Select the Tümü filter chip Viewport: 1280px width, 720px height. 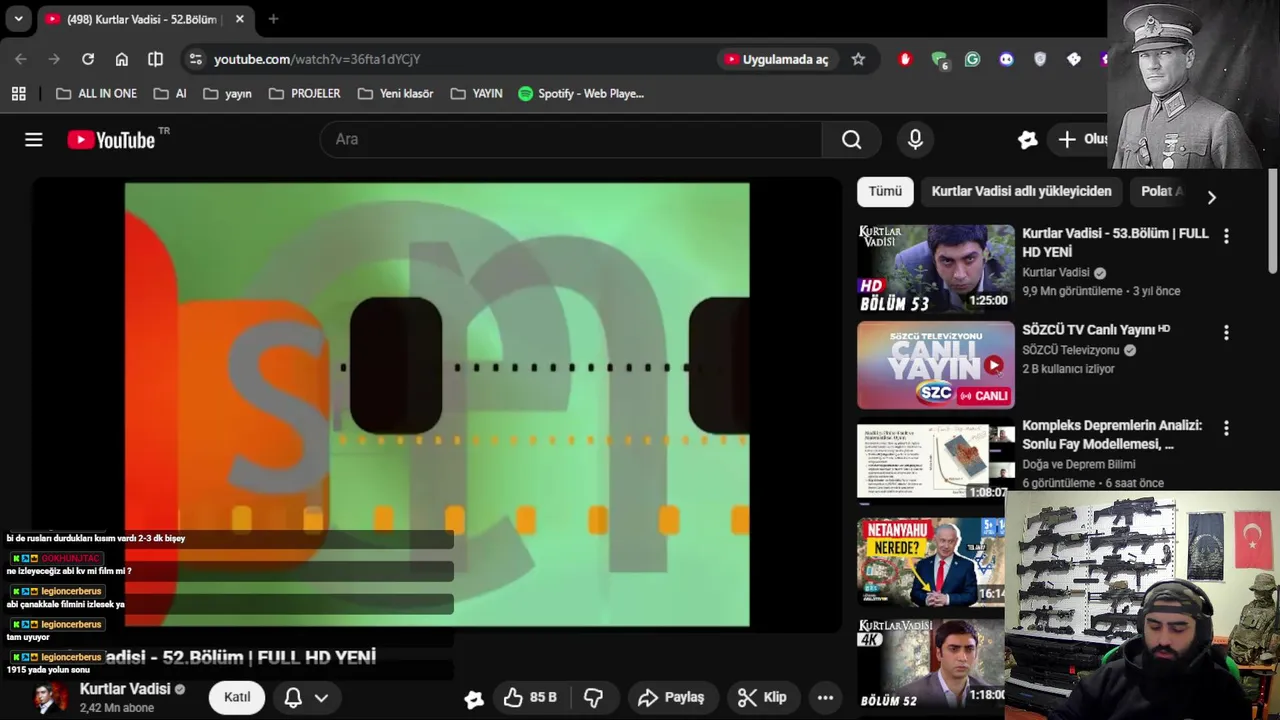(x=885, y=191)
